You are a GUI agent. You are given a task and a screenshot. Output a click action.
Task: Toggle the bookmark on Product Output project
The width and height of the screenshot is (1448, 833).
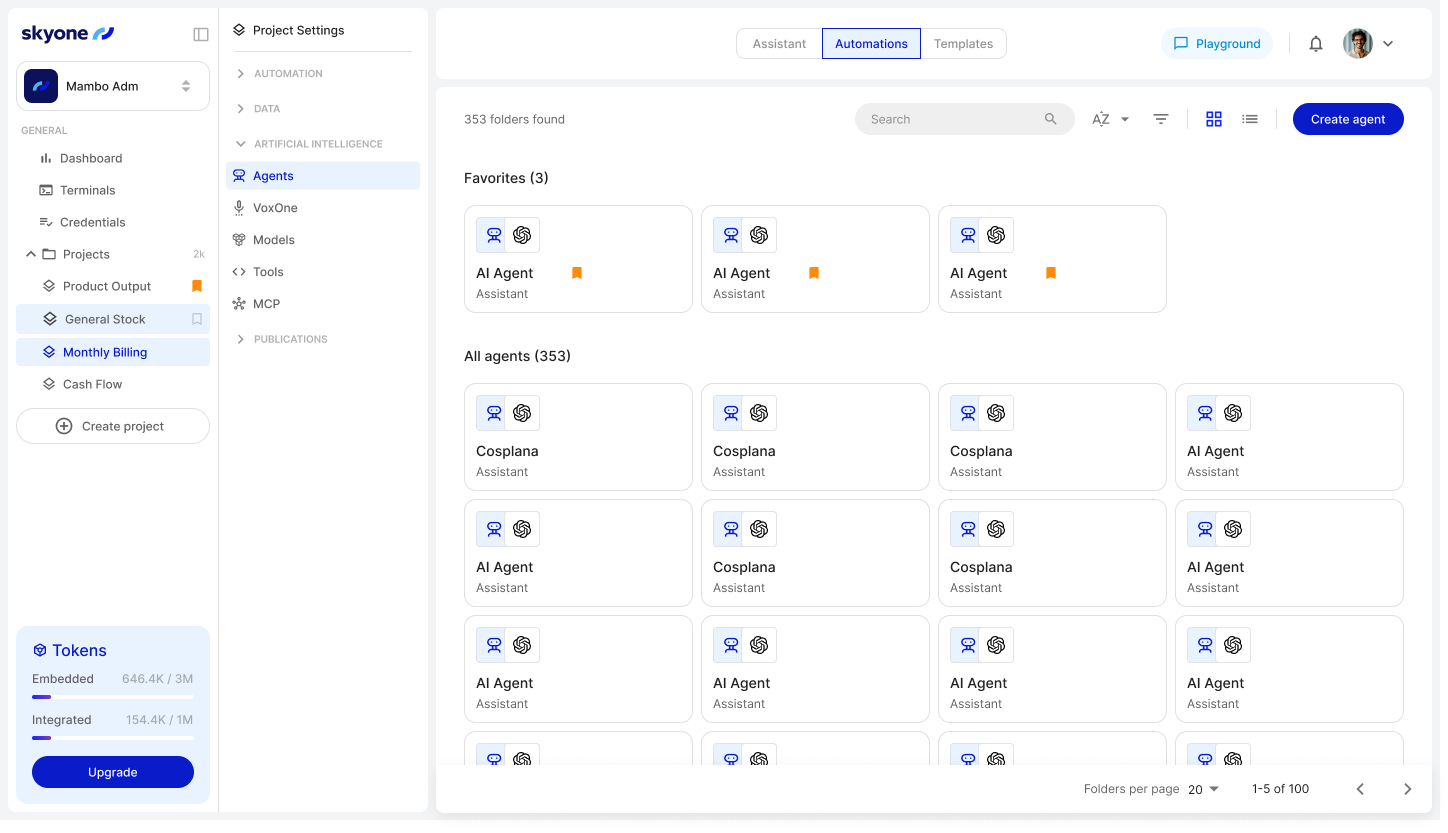[196, 286]
